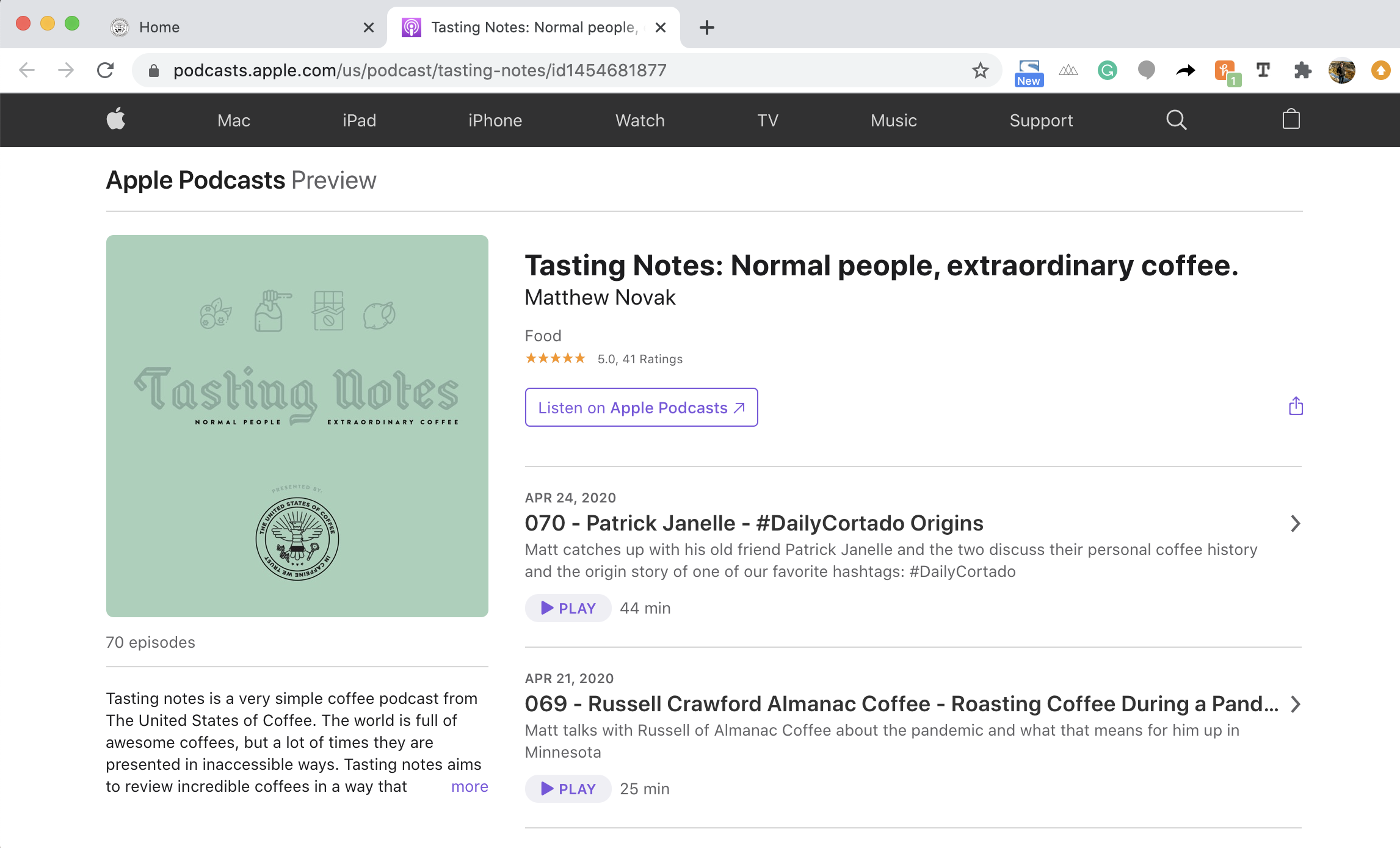Click the 44 min duration text
1400x848 pixels.
pos(645,608)
